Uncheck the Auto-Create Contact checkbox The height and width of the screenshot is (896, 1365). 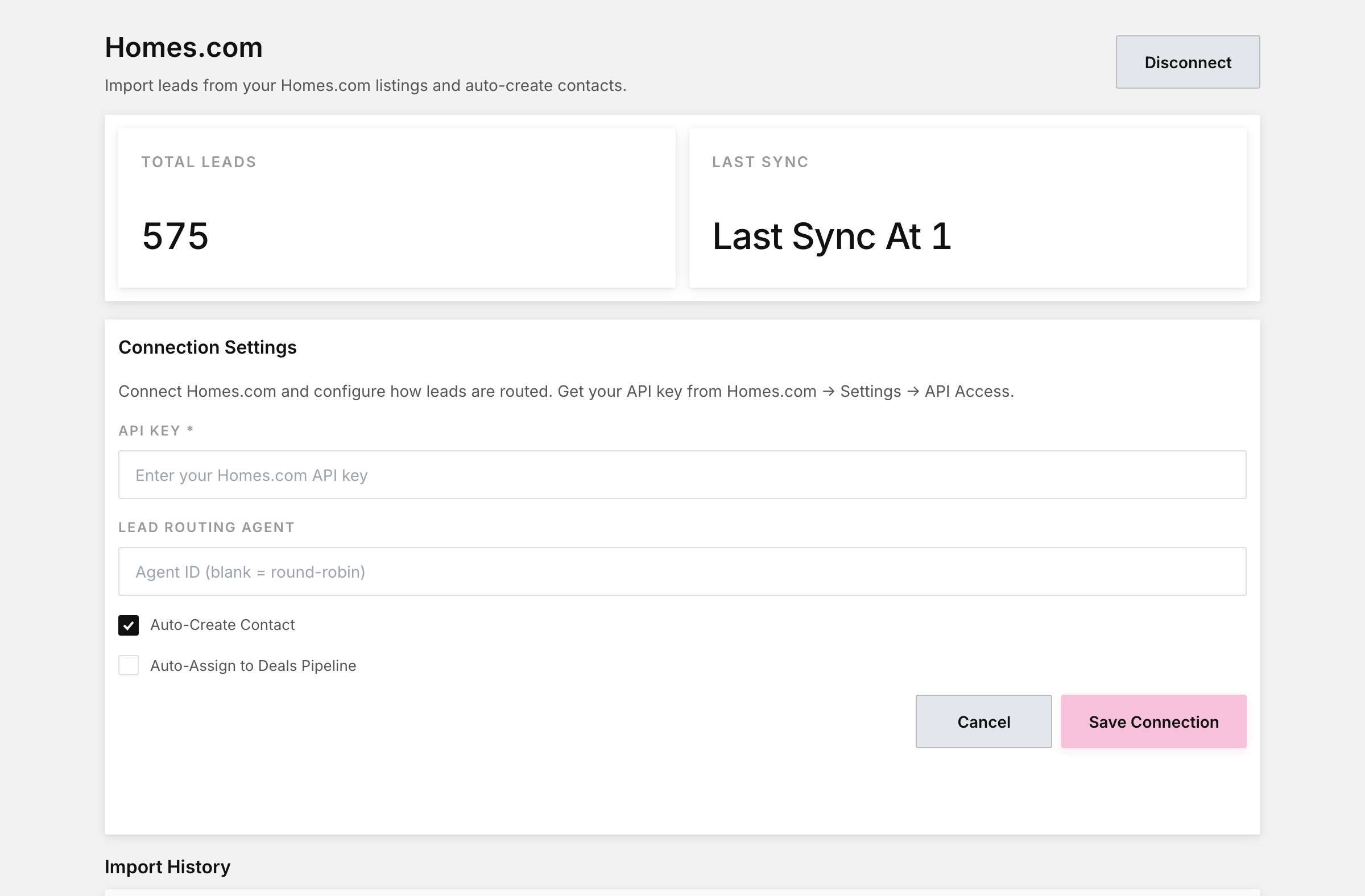click(129, 625)
